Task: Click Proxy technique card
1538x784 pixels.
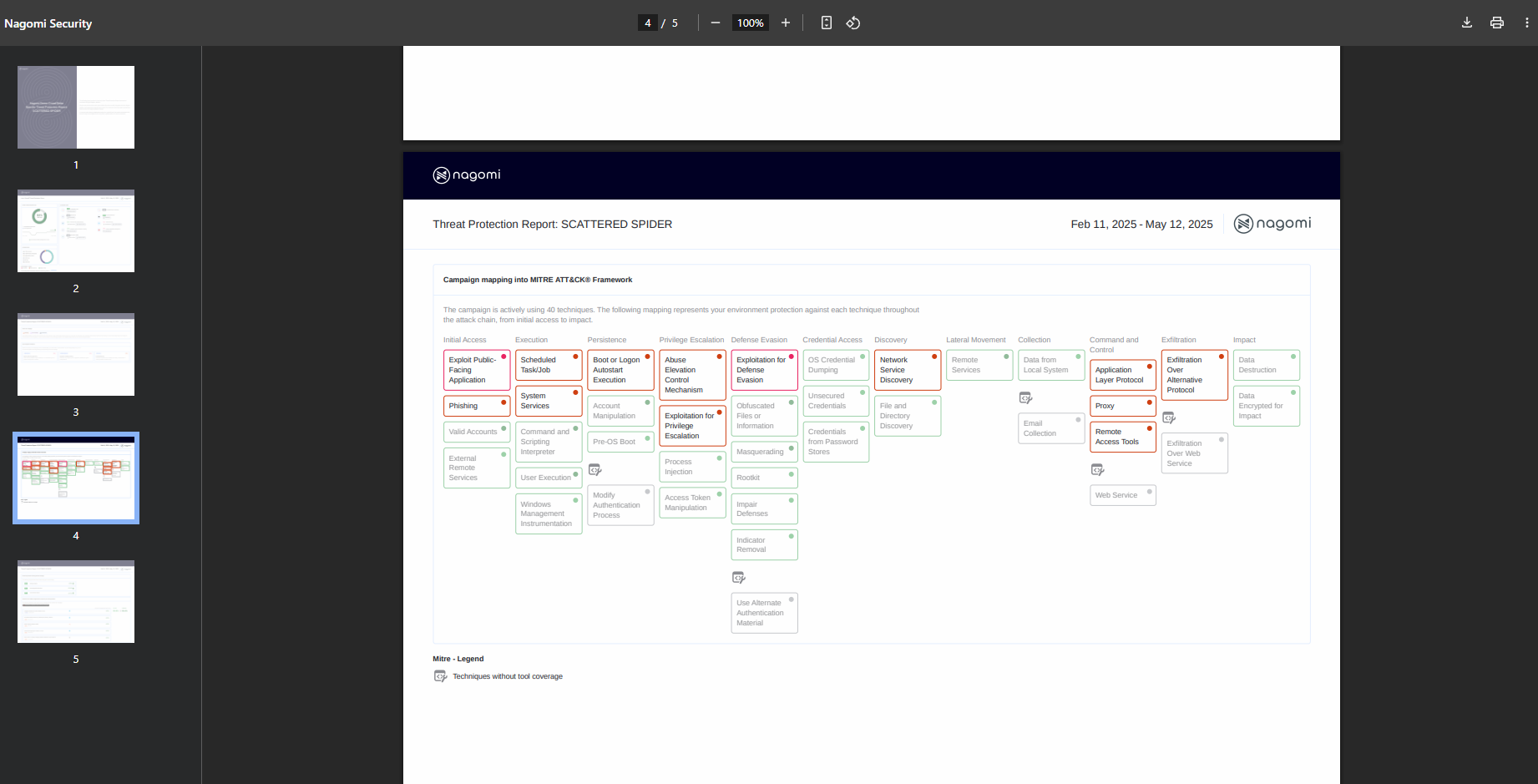Action: coord(1123,406)
